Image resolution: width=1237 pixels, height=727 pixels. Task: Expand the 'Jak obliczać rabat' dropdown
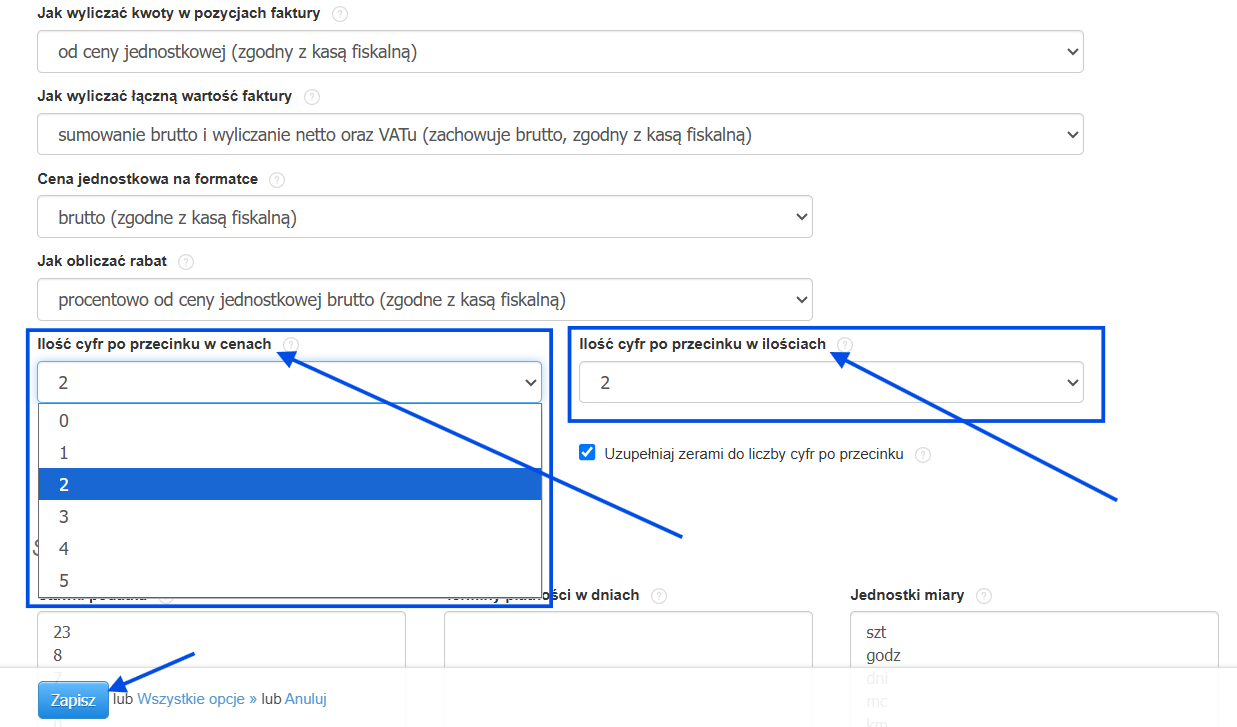[425, 300]
